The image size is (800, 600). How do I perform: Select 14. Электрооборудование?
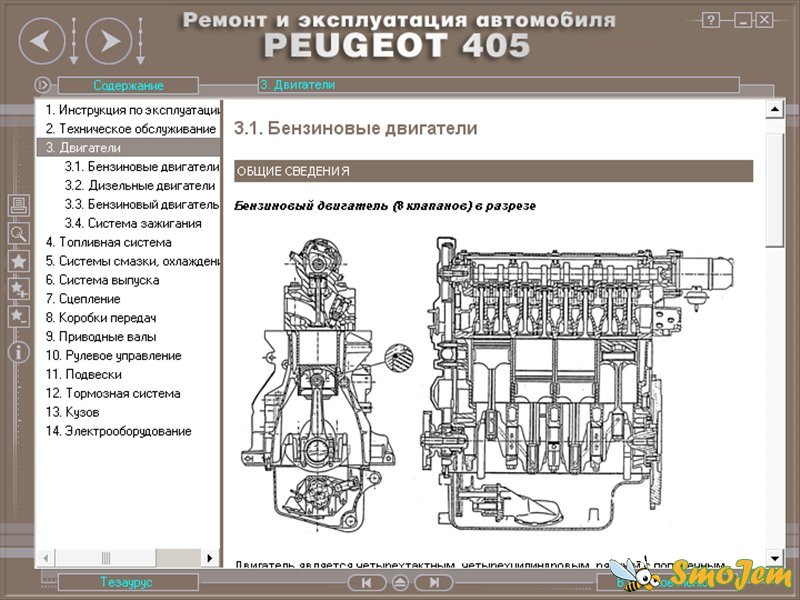pyautogui.click(x=118, y=431)
